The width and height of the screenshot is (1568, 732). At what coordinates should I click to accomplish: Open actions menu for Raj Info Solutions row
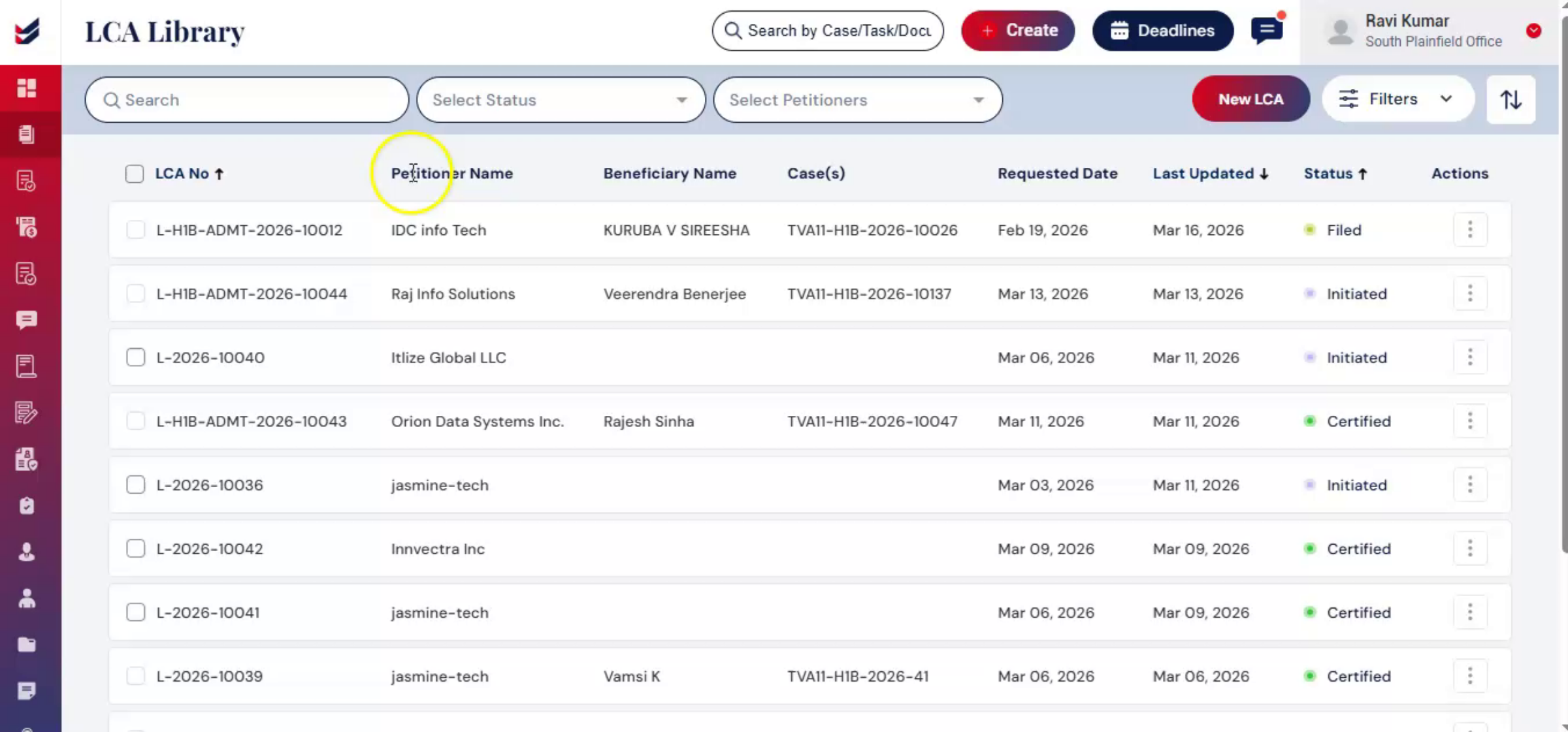pos(1470,294)
